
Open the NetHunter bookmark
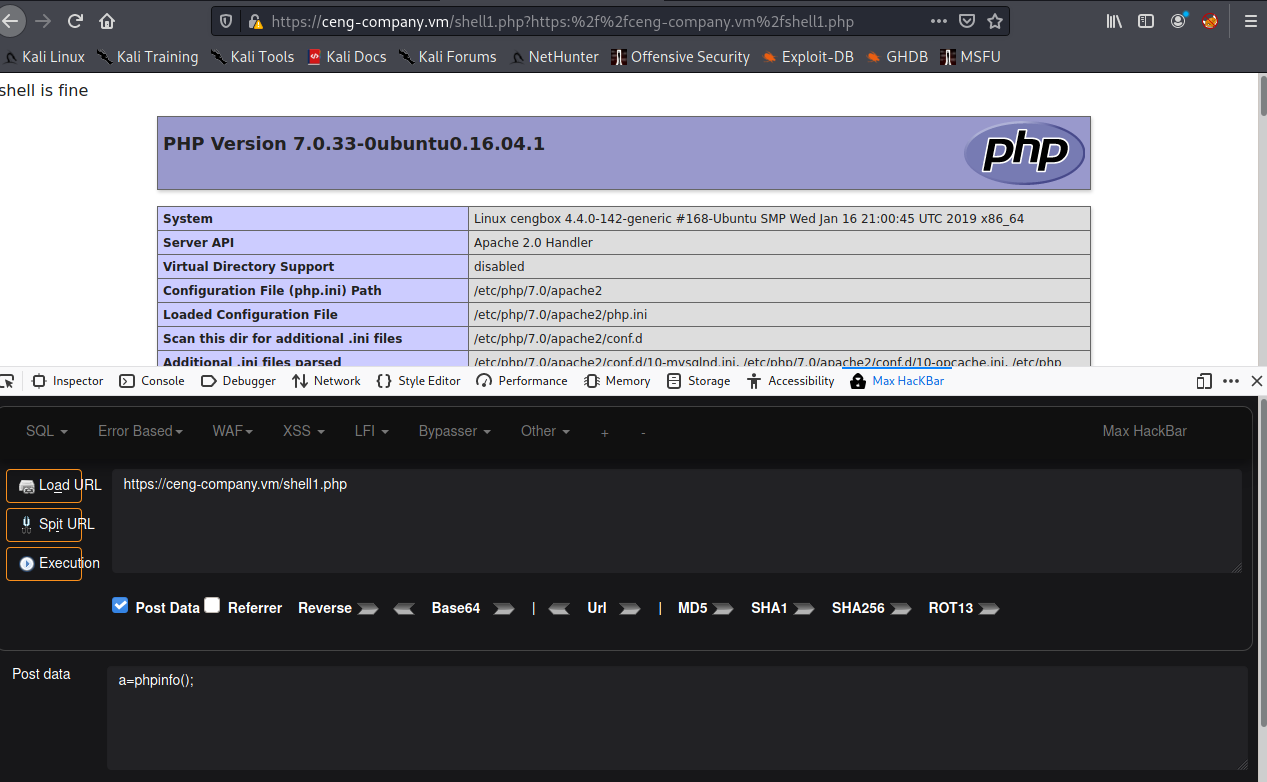point(554,57)
